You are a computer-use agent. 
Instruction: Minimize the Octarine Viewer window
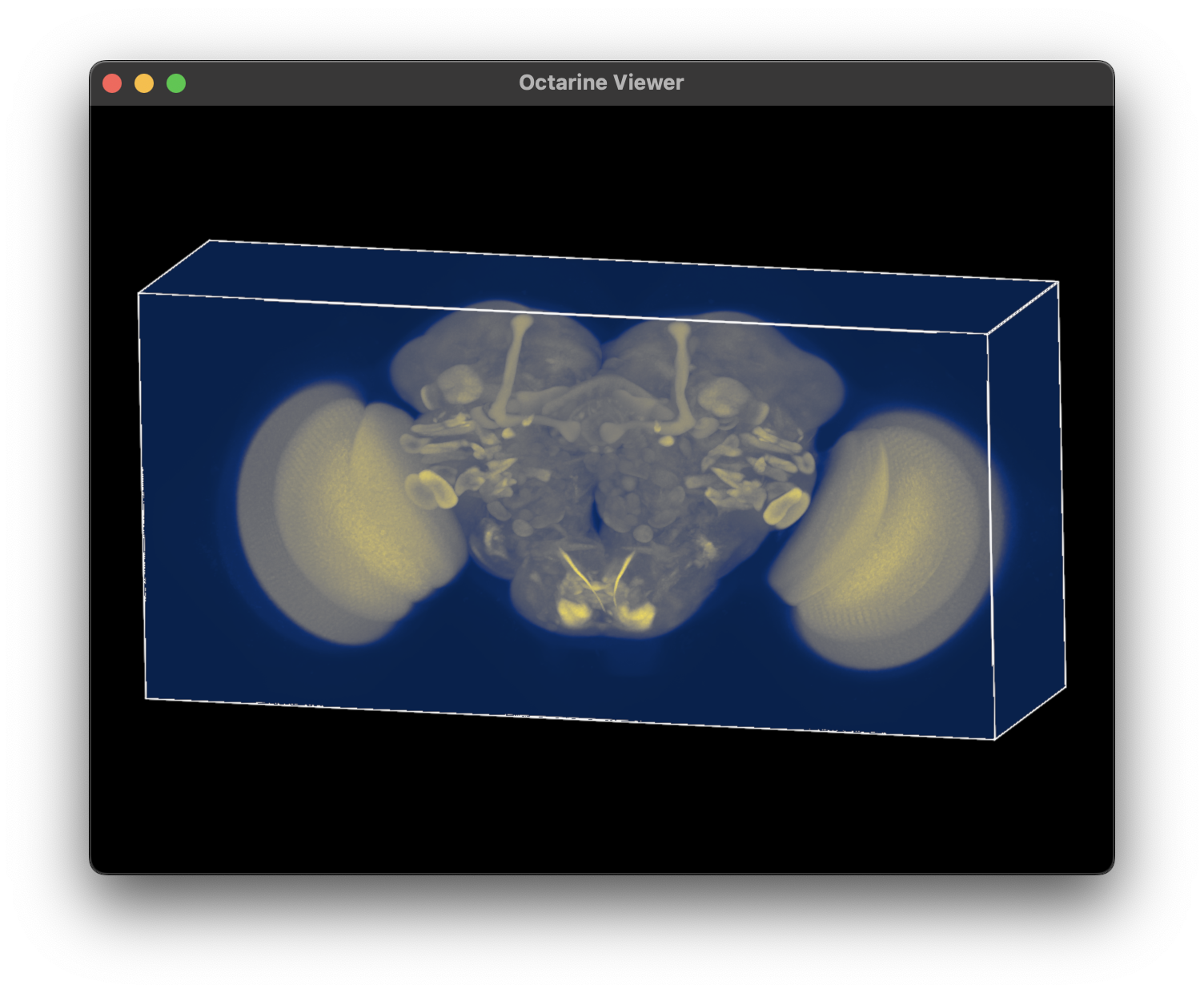tap(144, 83)
